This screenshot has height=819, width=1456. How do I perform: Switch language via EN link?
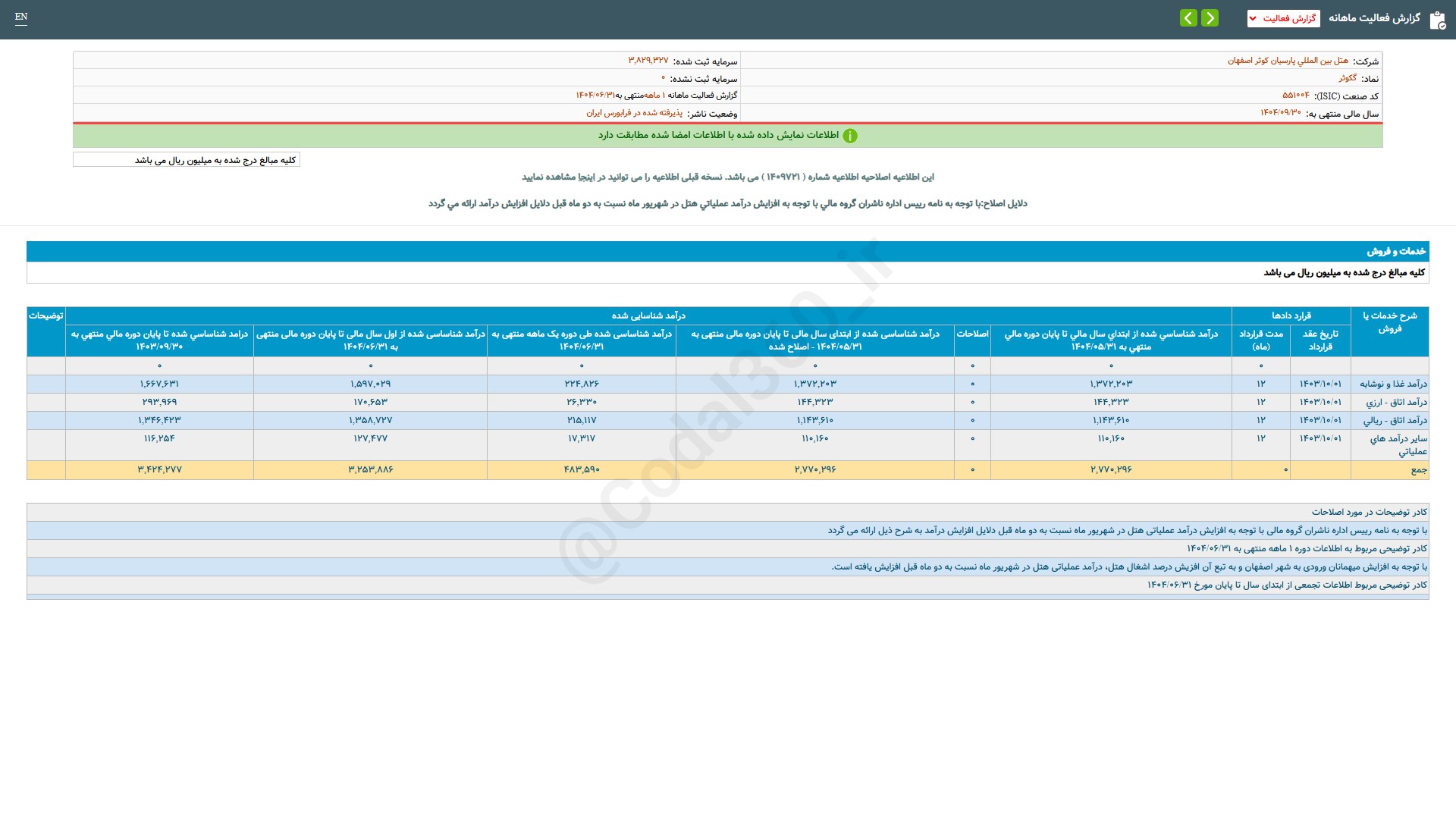click(x=21, y=17)
